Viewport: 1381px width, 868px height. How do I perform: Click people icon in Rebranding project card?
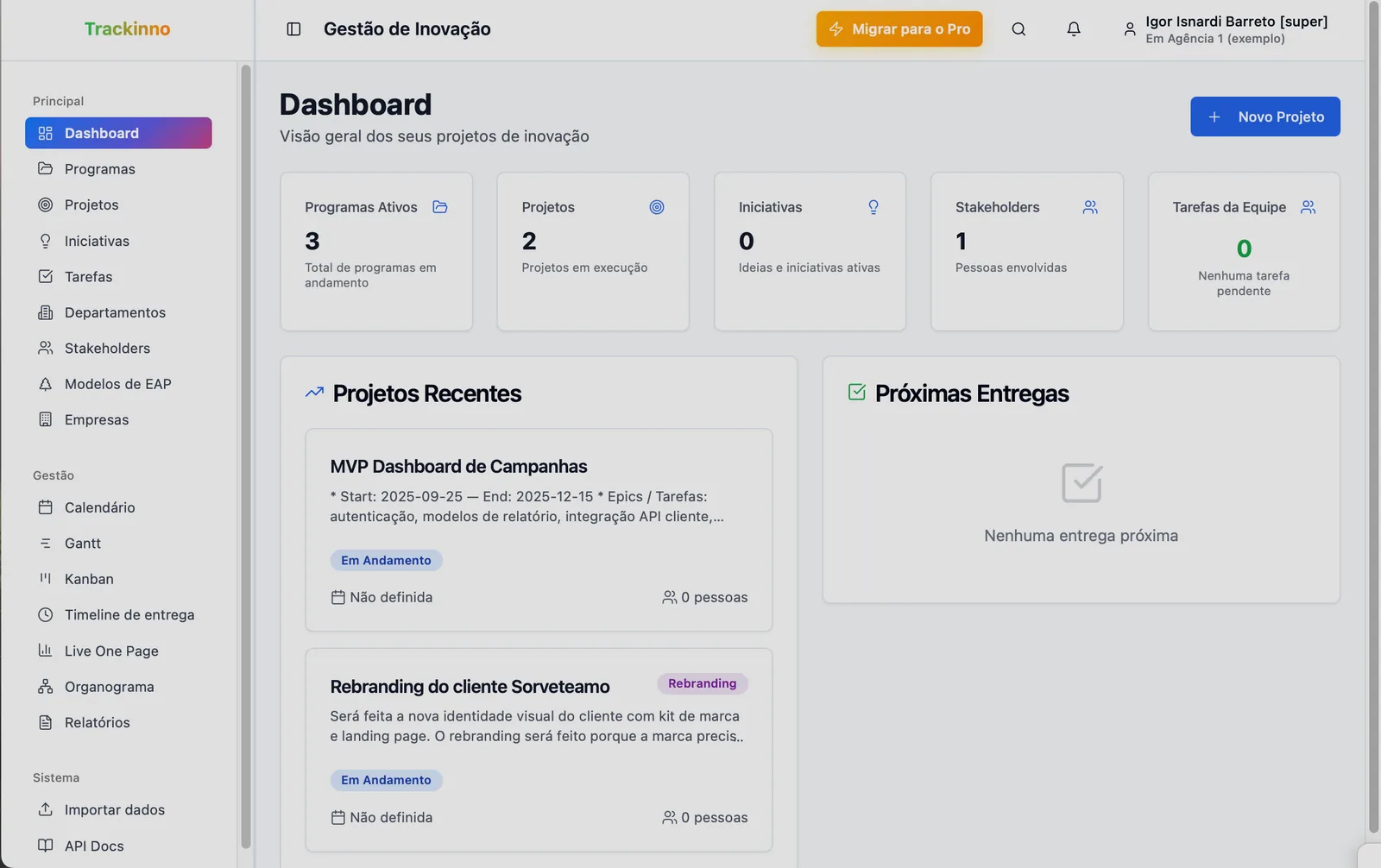(x=669, y=817)
